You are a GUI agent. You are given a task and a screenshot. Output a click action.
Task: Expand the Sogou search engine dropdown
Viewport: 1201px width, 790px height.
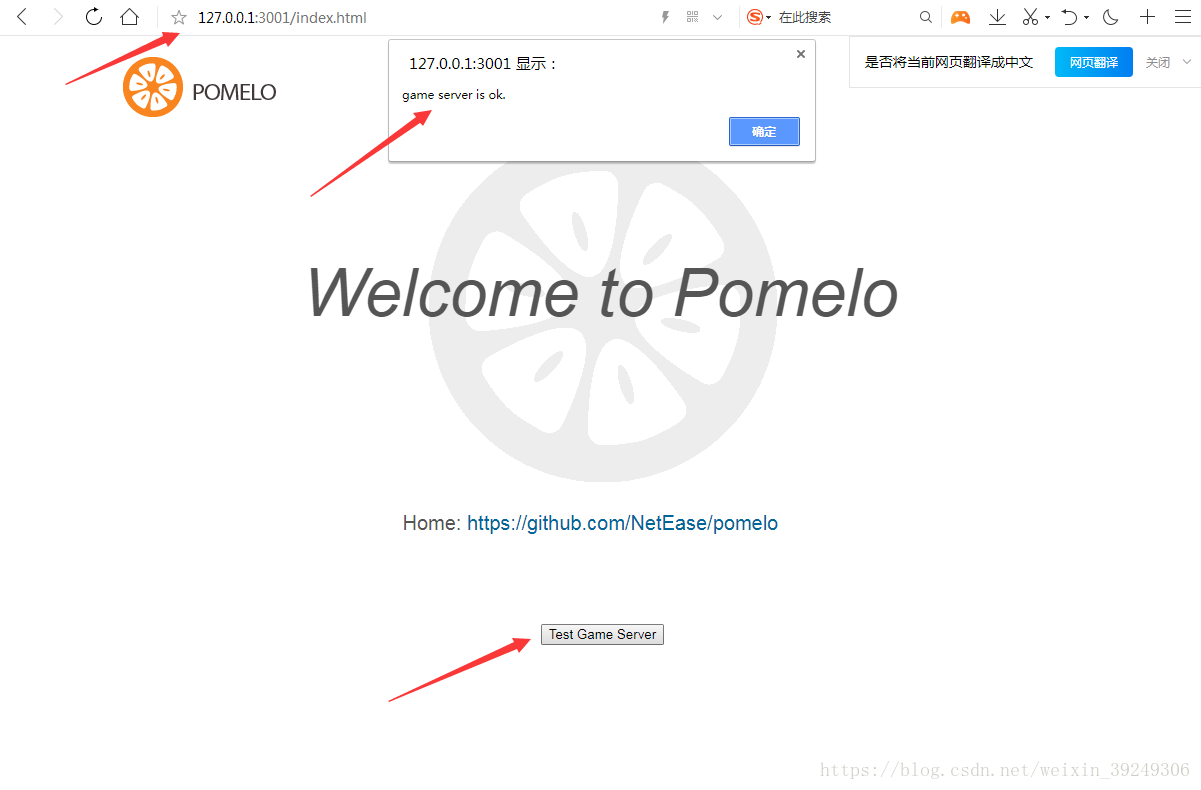point(769,18)
